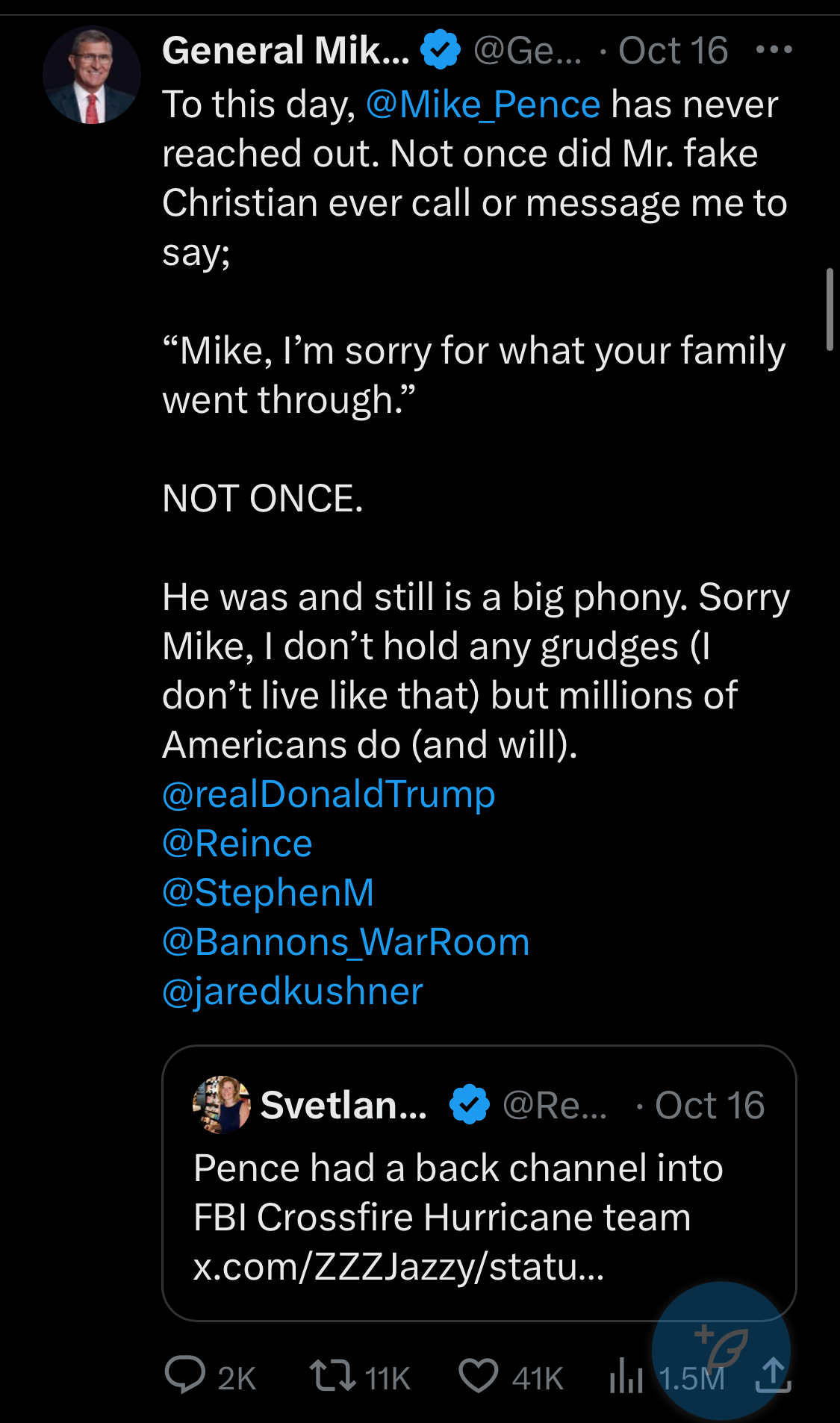Tap the repost arrows icon
The height and width of the screenshot is (1423, 840).
point(333,1375)
